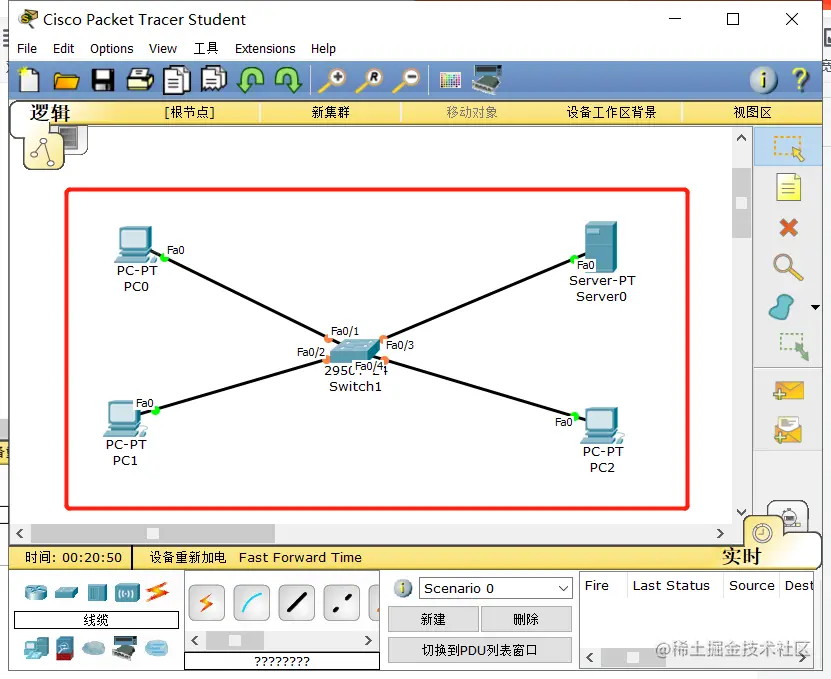Open the View menu

point(163,49)
